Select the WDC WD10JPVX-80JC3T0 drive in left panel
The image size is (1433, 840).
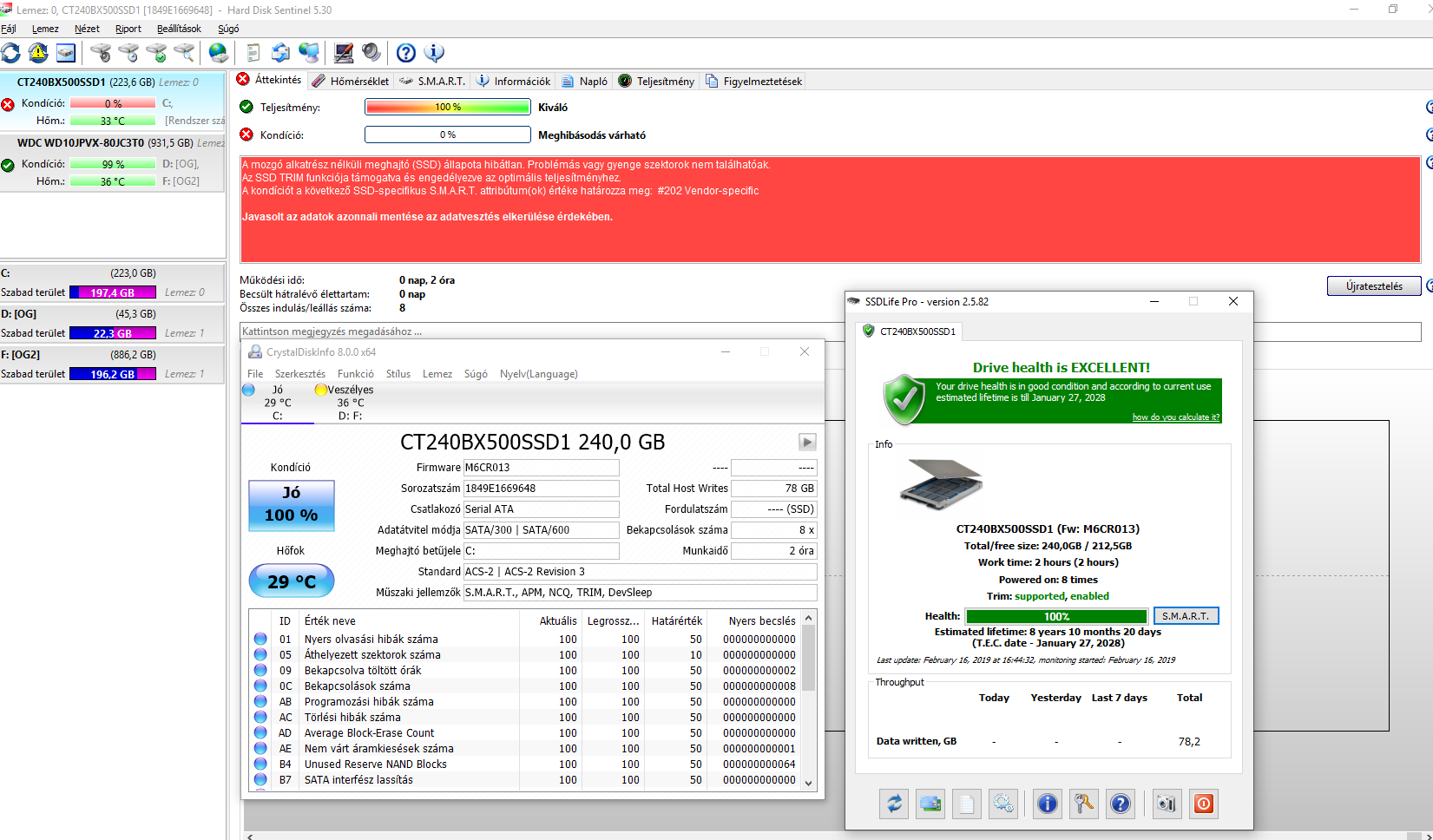[113, 162]
